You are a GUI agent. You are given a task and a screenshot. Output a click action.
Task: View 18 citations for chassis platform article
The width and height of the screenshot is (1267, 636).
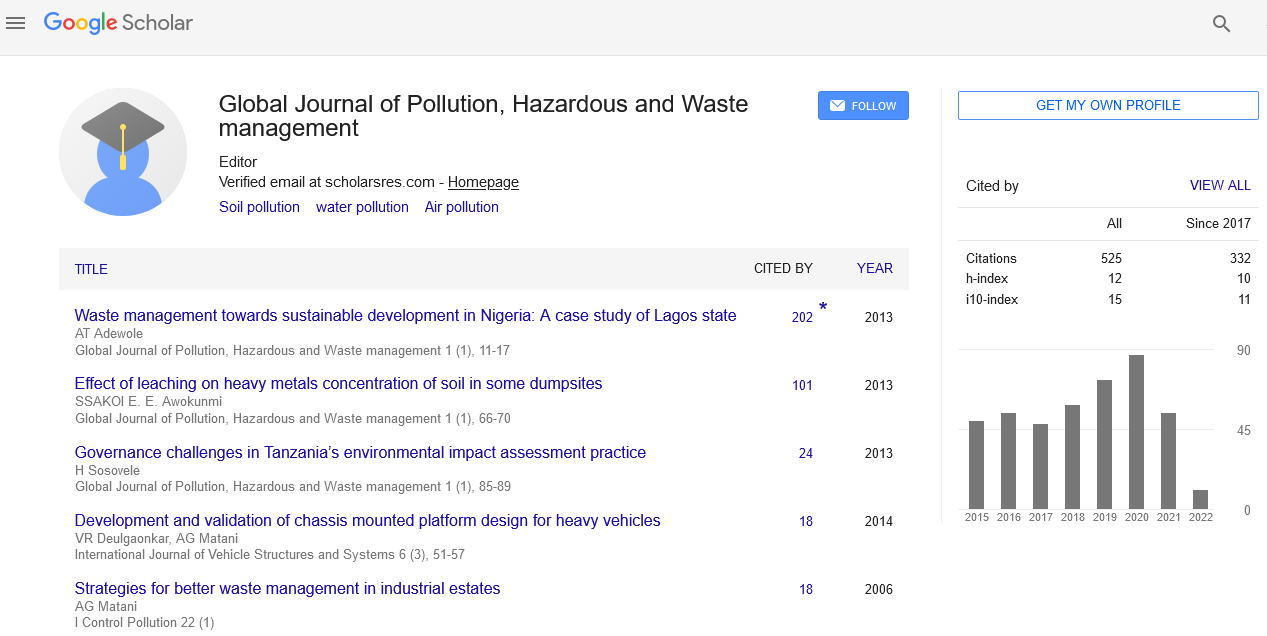[x=806, y=521]
